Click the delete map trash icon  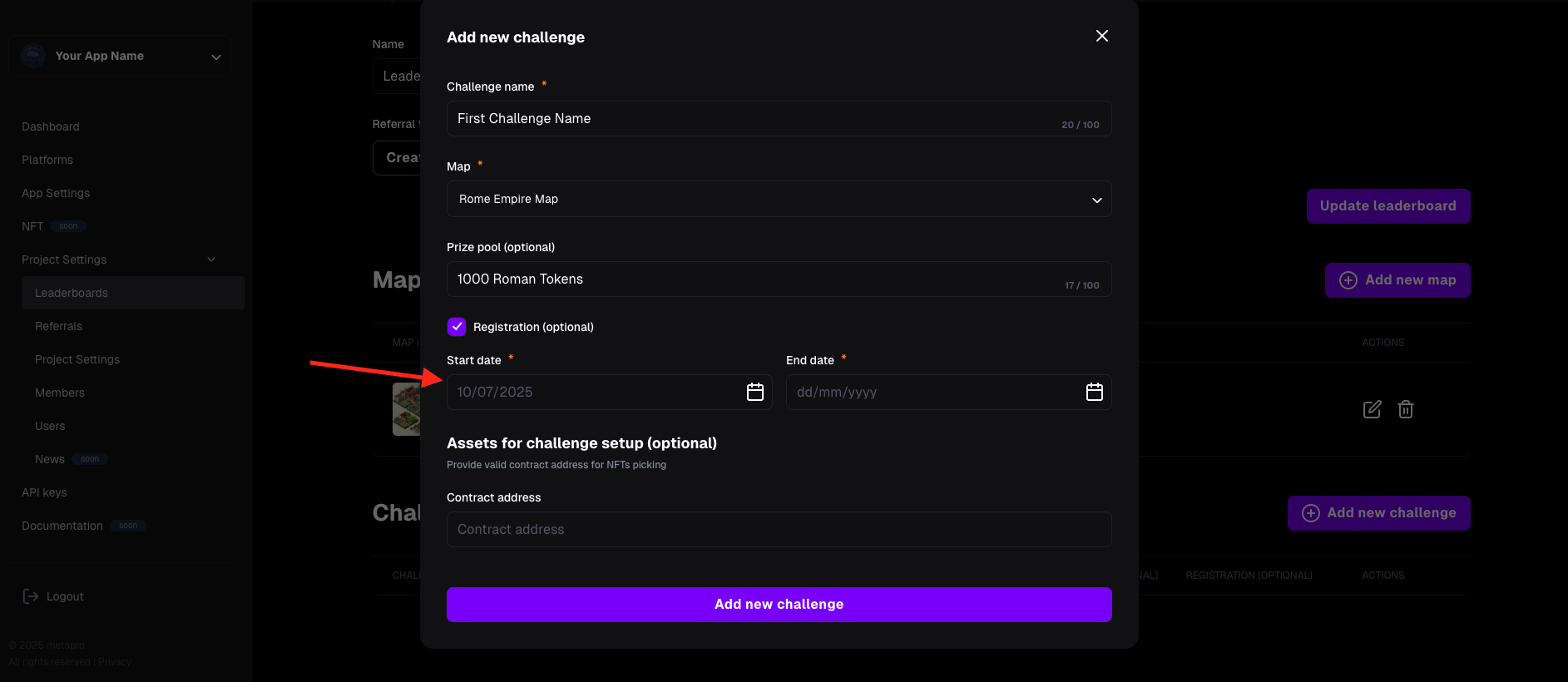point(1405,409)
